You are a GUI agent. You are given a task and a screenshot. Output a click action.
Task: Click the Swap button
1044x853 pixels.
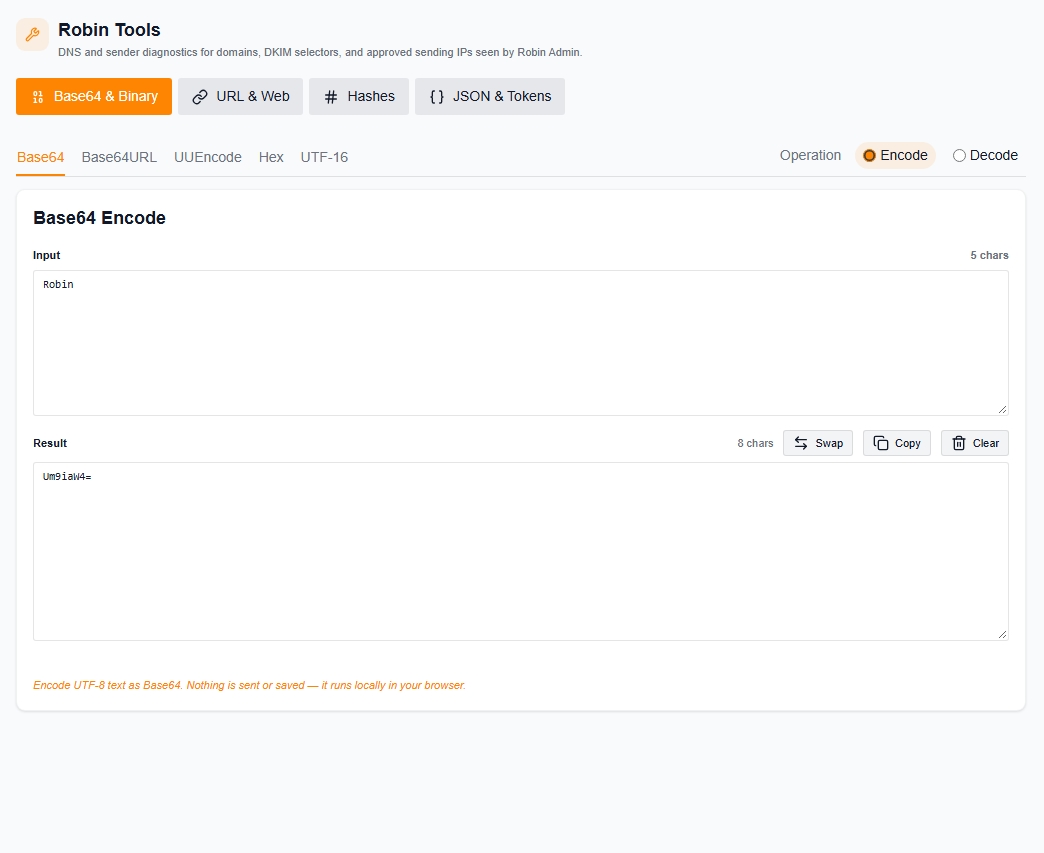click(x=818, y=443)
